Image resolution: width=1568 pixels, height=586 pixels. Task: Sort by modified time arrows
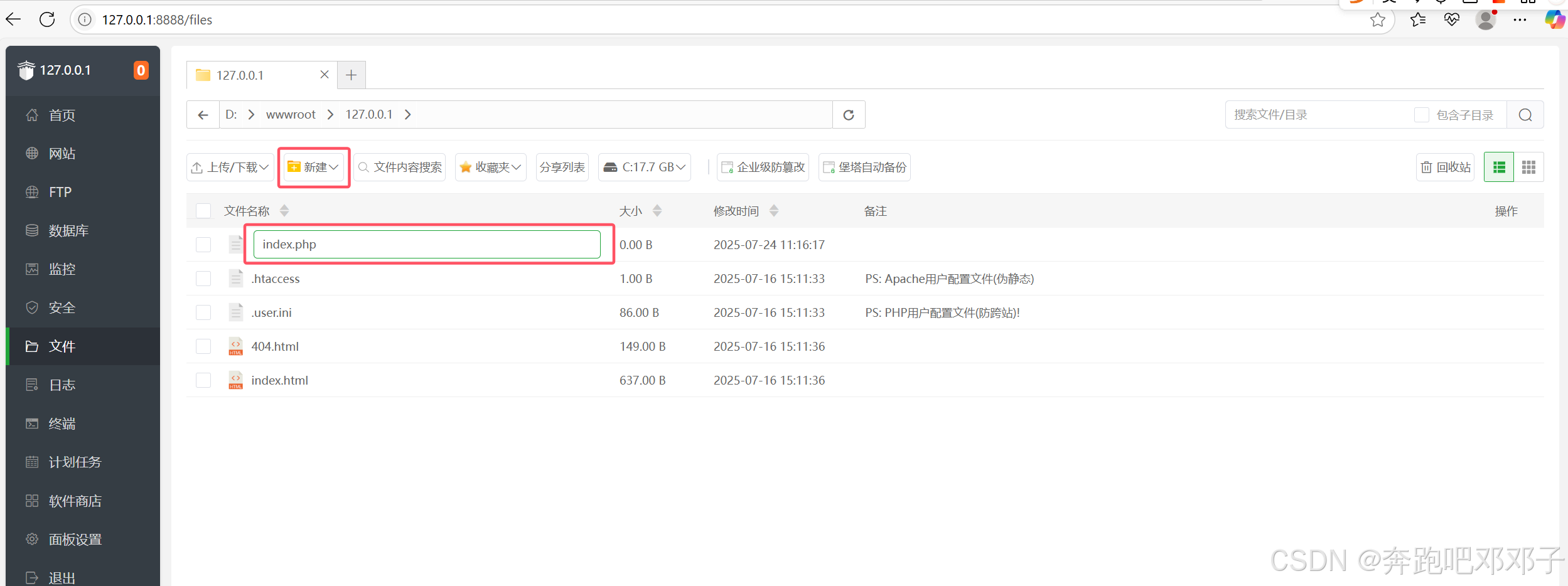tap(774, 211)
